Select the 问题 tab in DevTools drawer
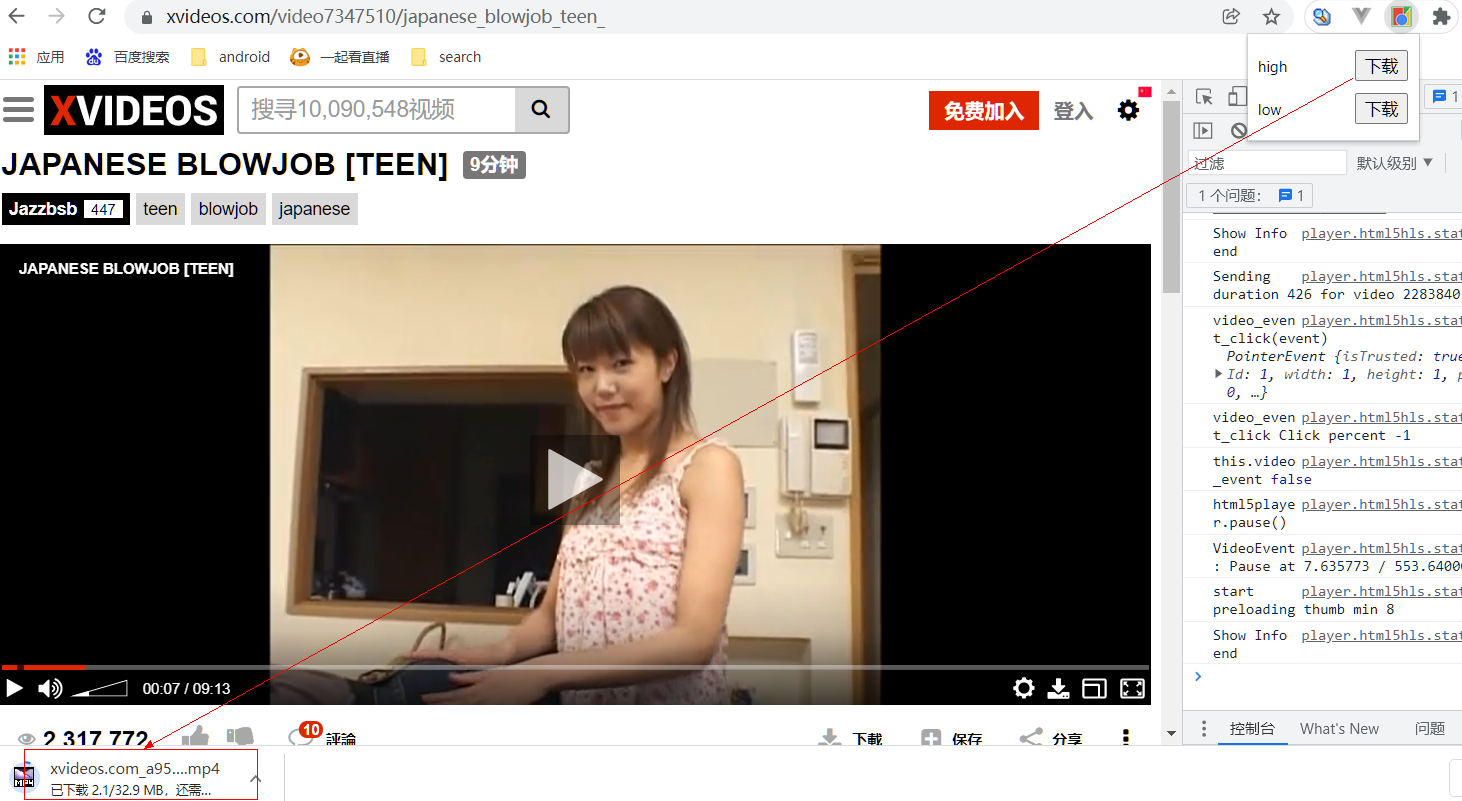The image size is (1462, 801). point(1430,729)
